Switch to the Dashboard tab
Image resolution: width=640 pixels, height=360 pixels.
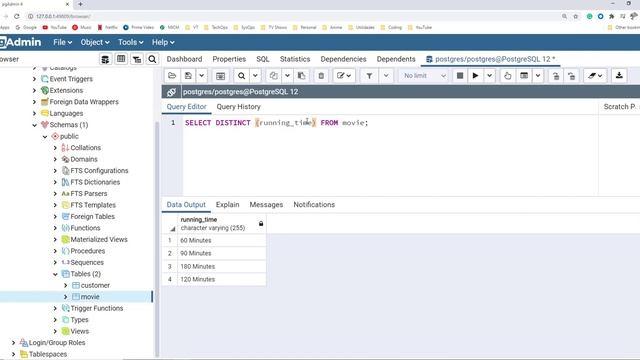click(x=184, y=59)
